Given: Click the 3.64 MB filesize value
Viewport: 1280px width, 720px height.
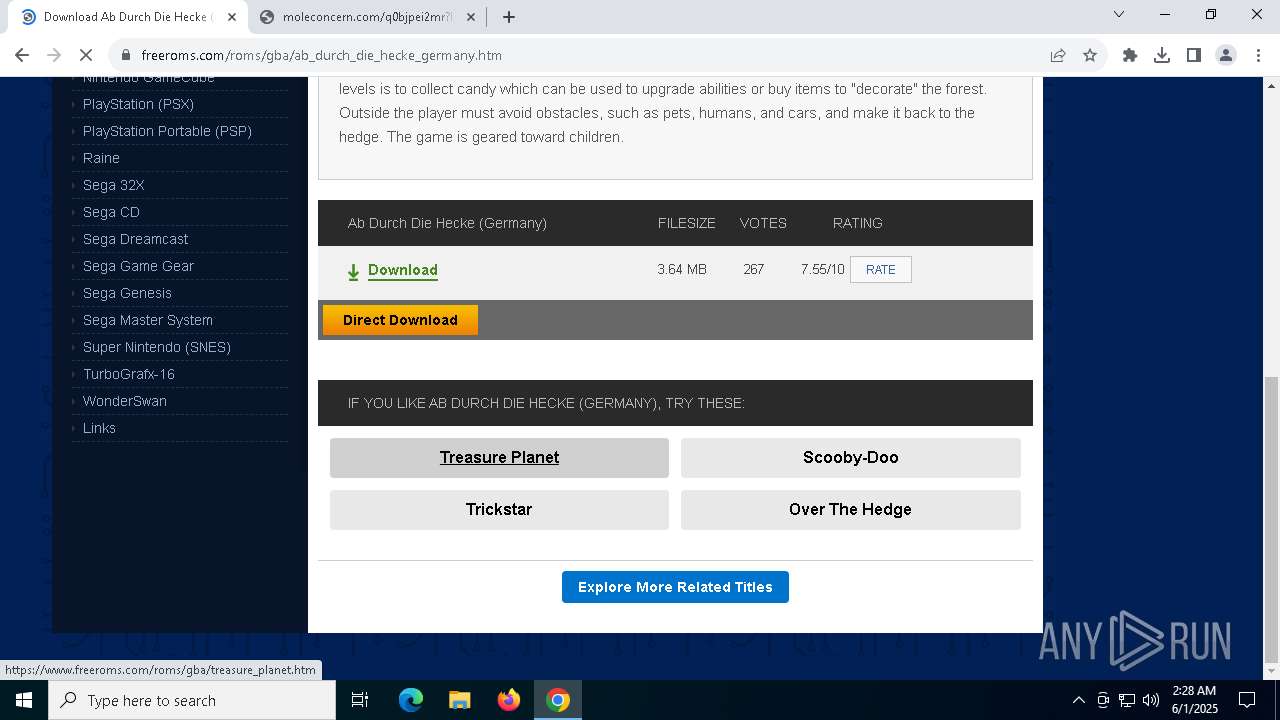Looking at the screenshot, I should point(682,269).
